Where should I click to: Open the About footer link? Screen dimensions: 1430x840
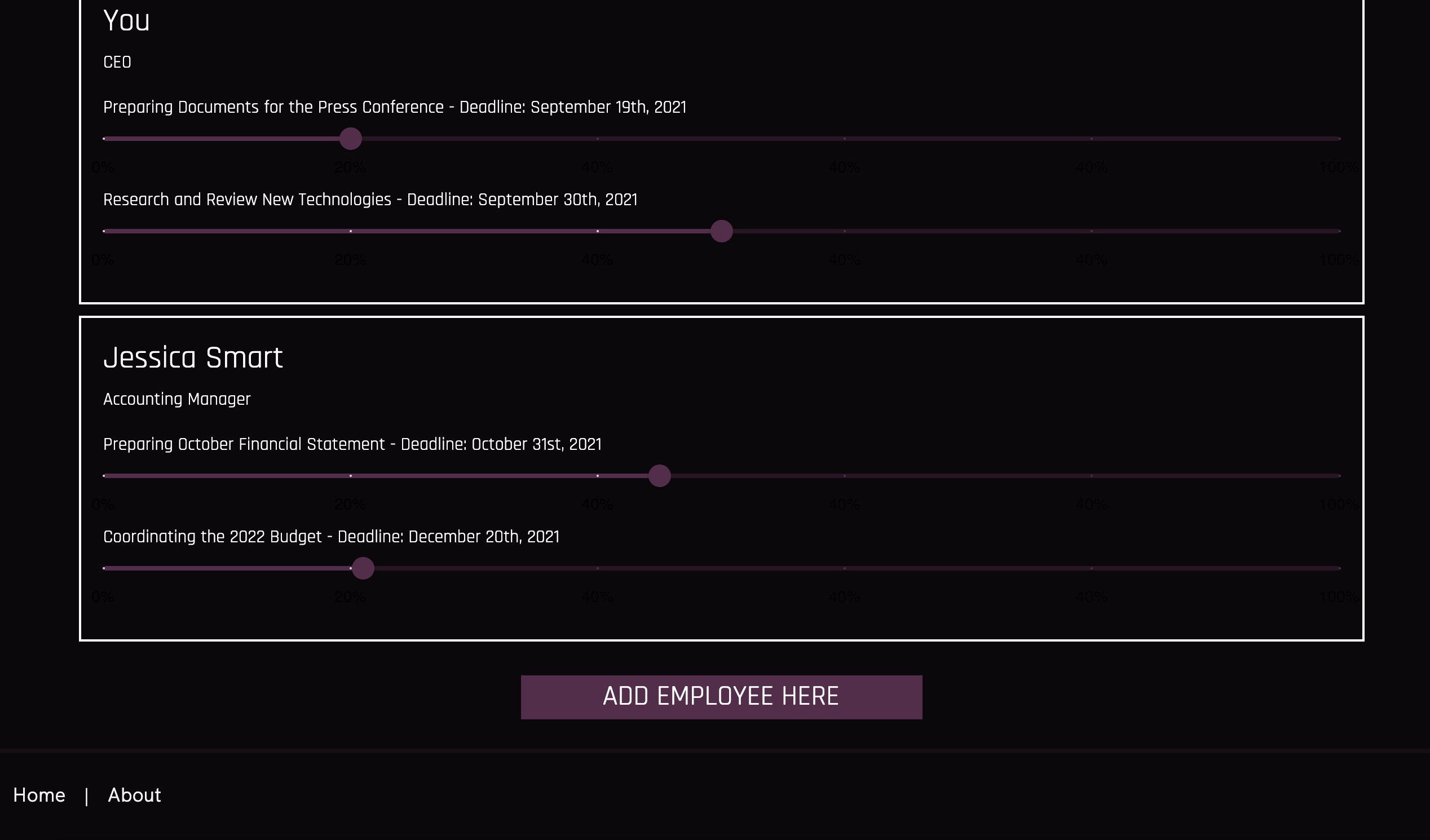(x=134, y=795)
